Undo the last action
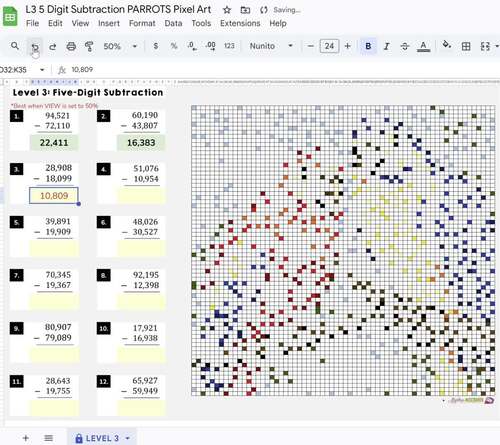The height and width of the screenshot is (445, 500). tap(35, 46)
